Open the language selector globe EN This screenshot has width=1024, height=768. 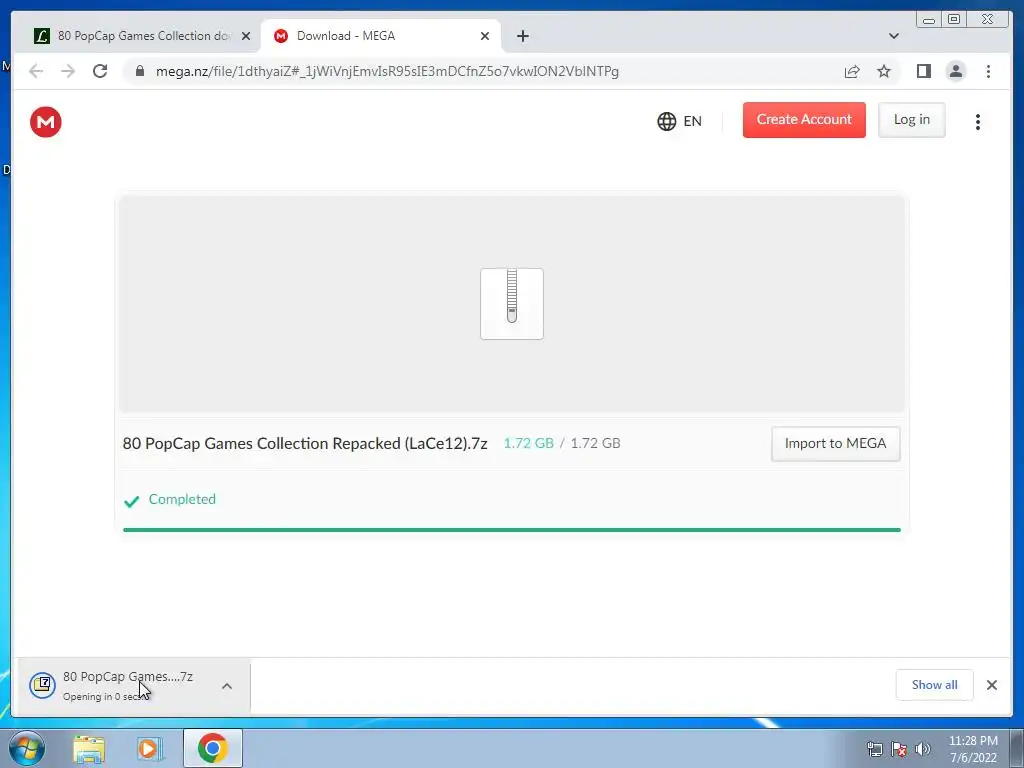point(679,121)
